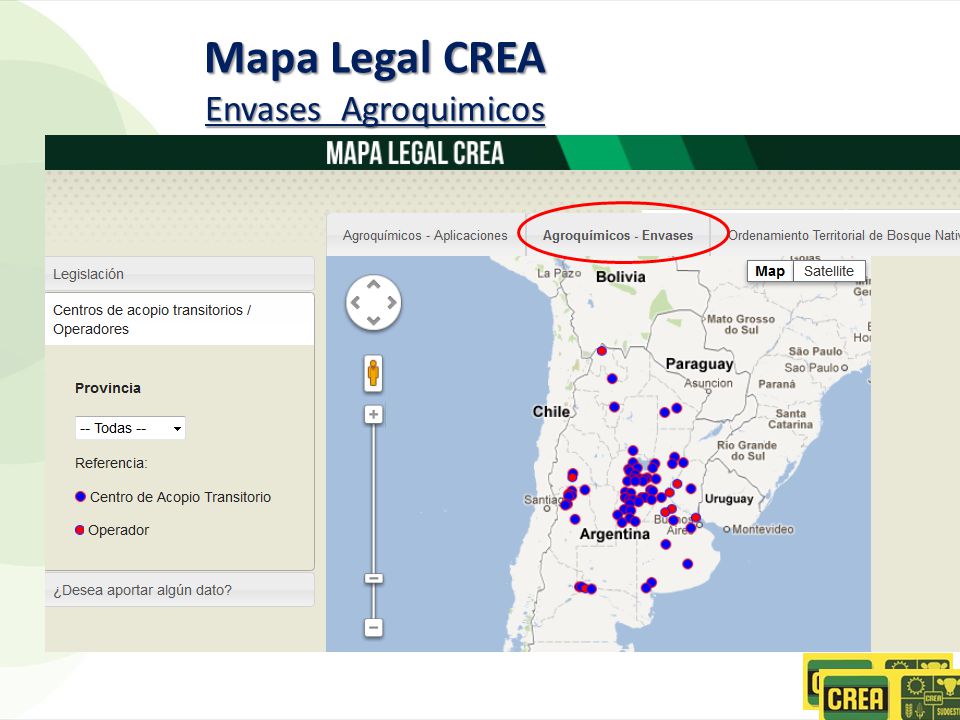Click the Asuncion city label
Image resolution: width=960 pixels, height=720 pixels.
coord(708,383)
